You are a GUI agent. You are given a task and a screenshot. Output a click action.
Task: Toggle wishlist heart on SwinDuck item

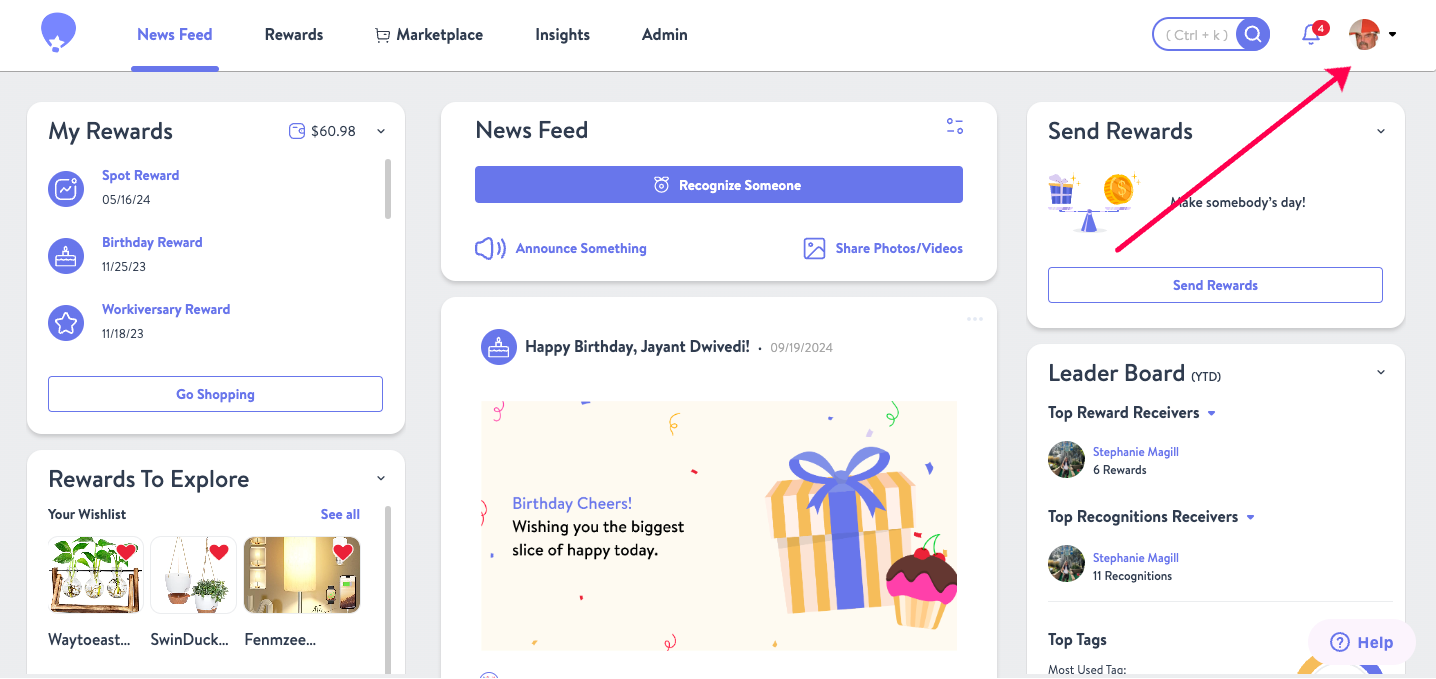coord(219,552)
